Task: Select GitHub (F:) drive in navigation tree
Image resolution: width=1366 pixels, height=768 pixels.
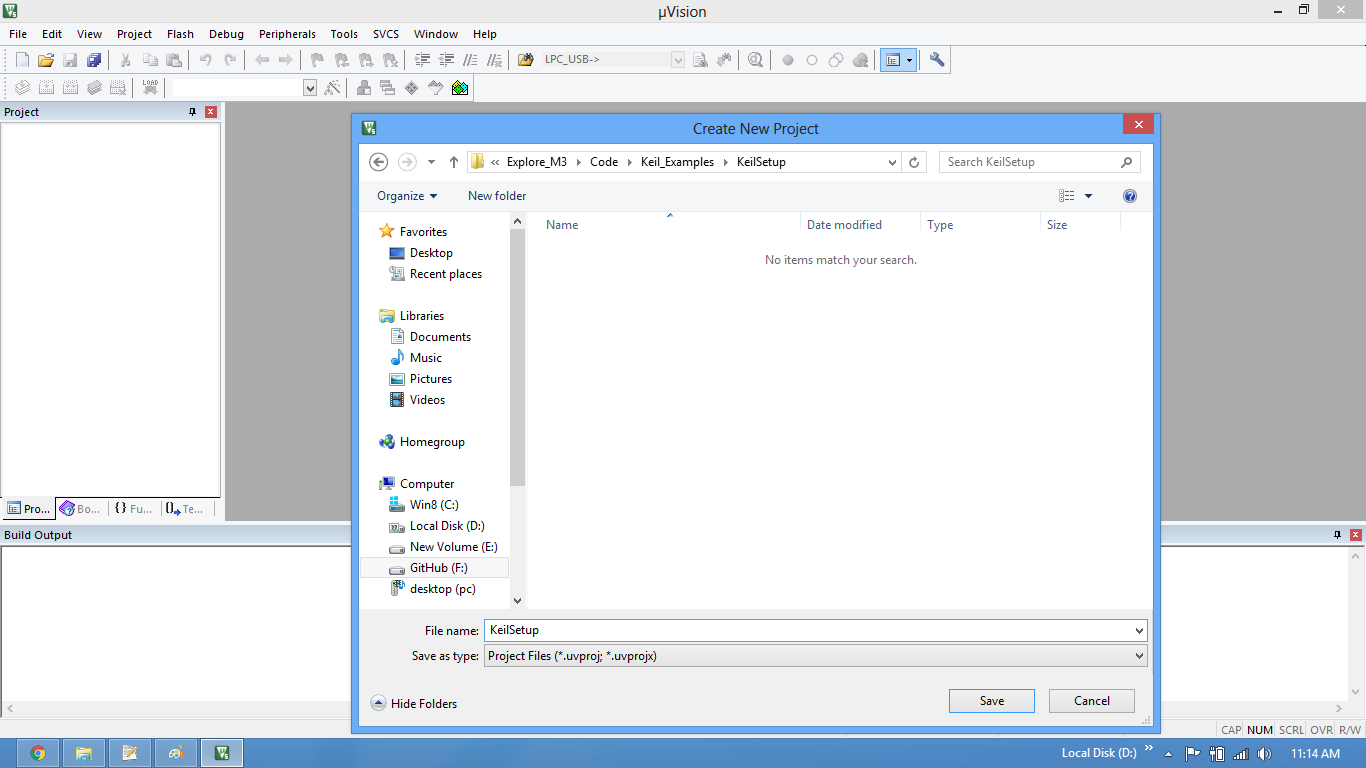Action: (x=438, y=568)
